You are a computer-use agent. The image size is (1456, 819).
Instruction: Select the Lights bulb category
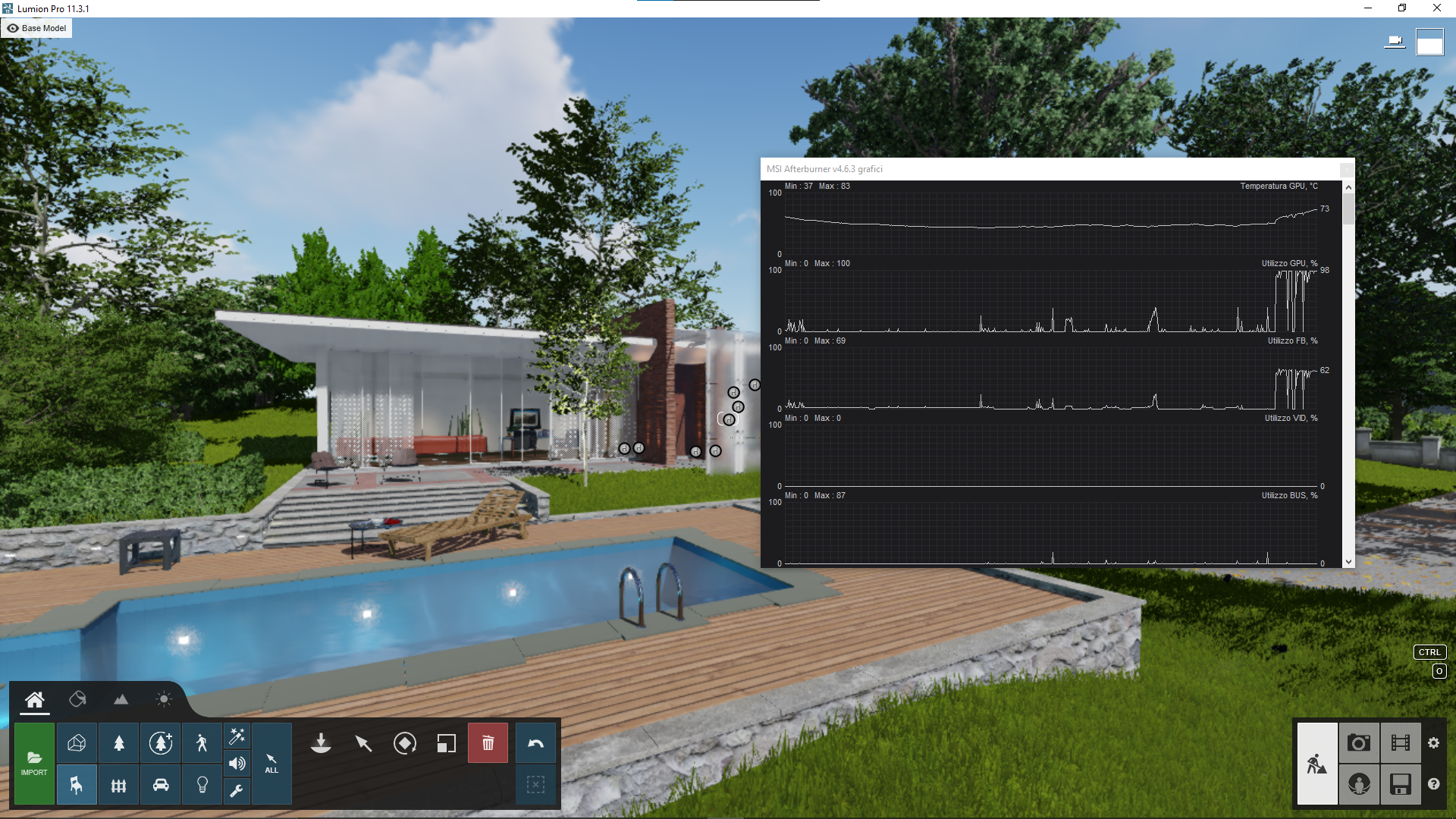tap(202, 785)
